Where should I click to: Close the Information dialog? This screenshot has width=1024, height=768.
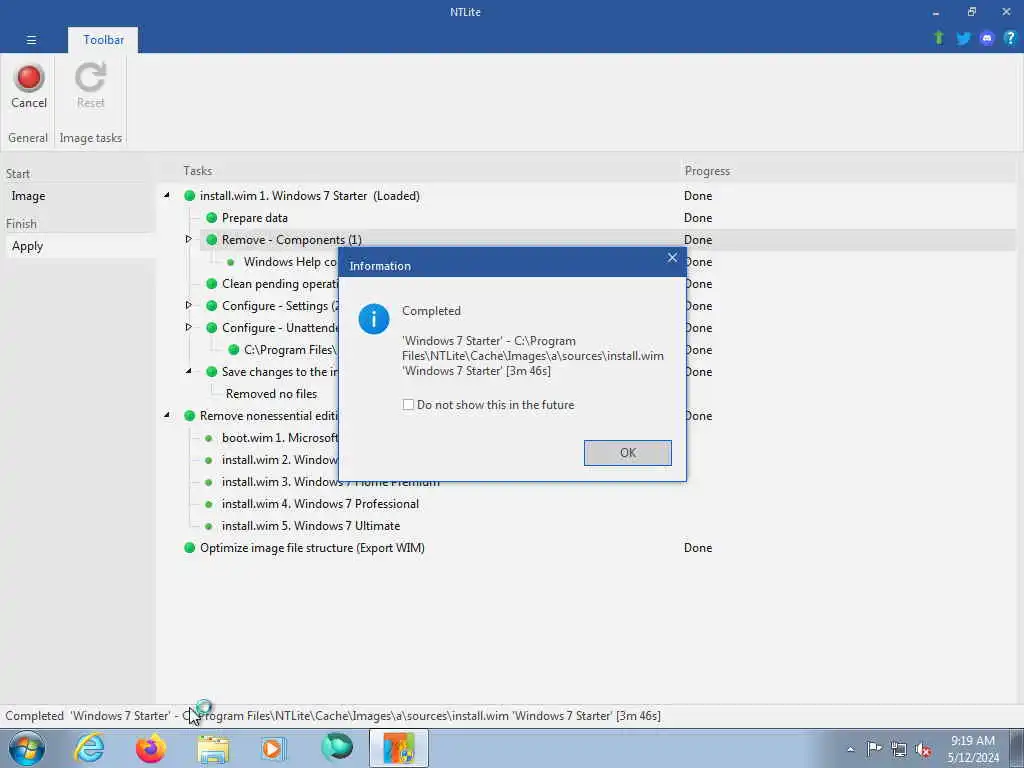(672, 257)
